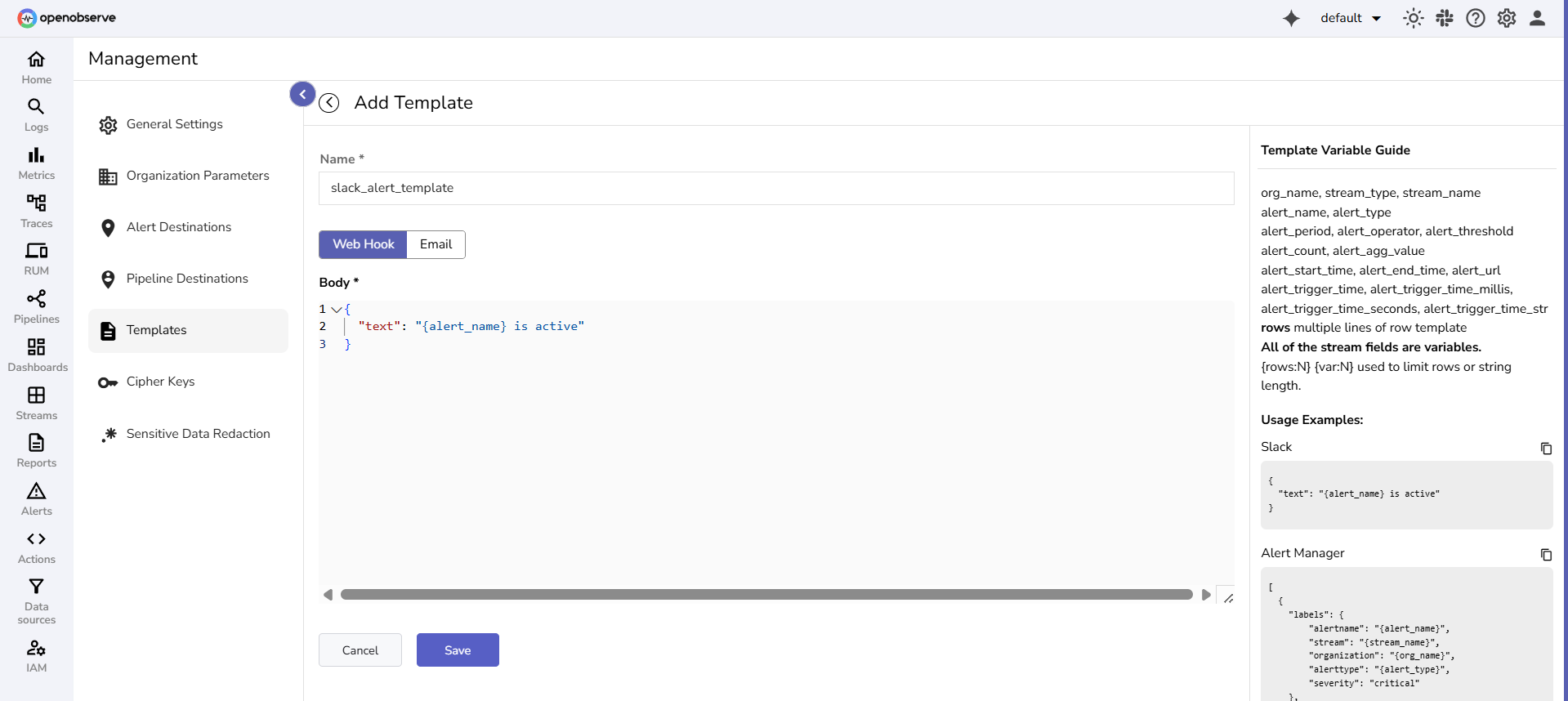Open the help question mark icon
Image resolution: width=1568 pixels, height=701 pixels.
pyautogui.click(x=1476, y=18)
